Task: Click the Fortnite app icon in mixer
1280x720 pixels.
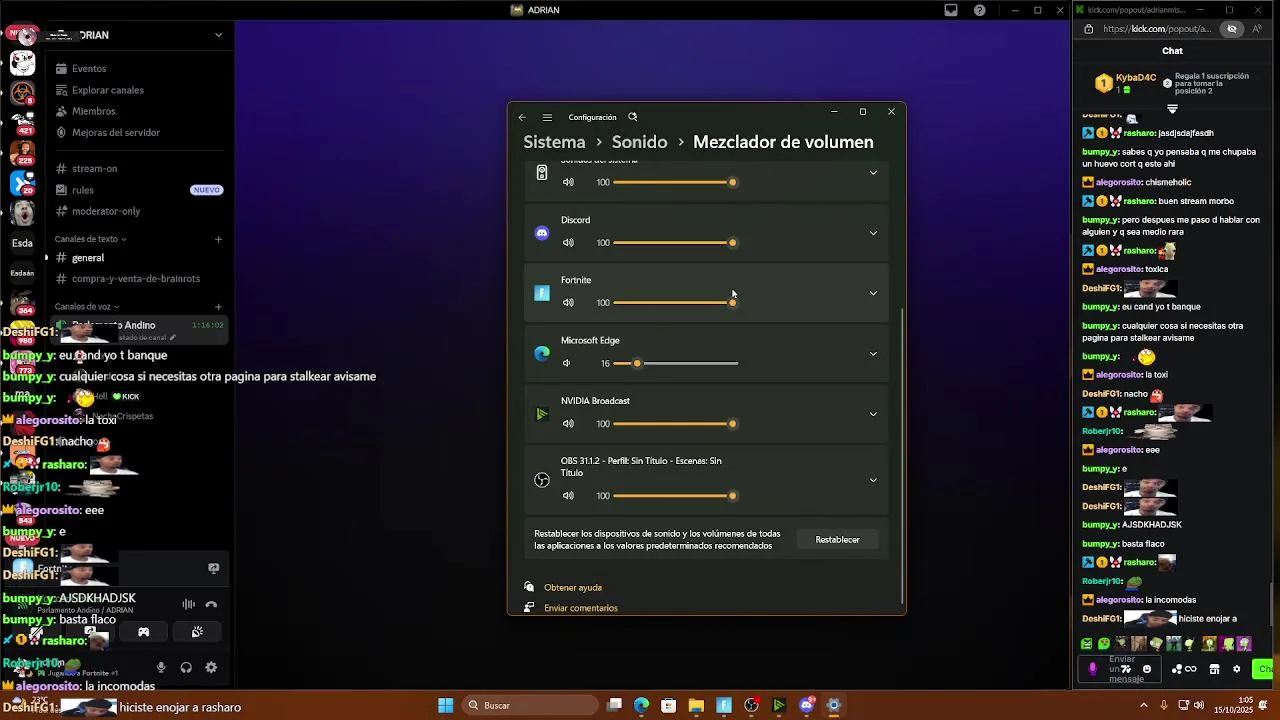Action: click(x=542, y=293)
